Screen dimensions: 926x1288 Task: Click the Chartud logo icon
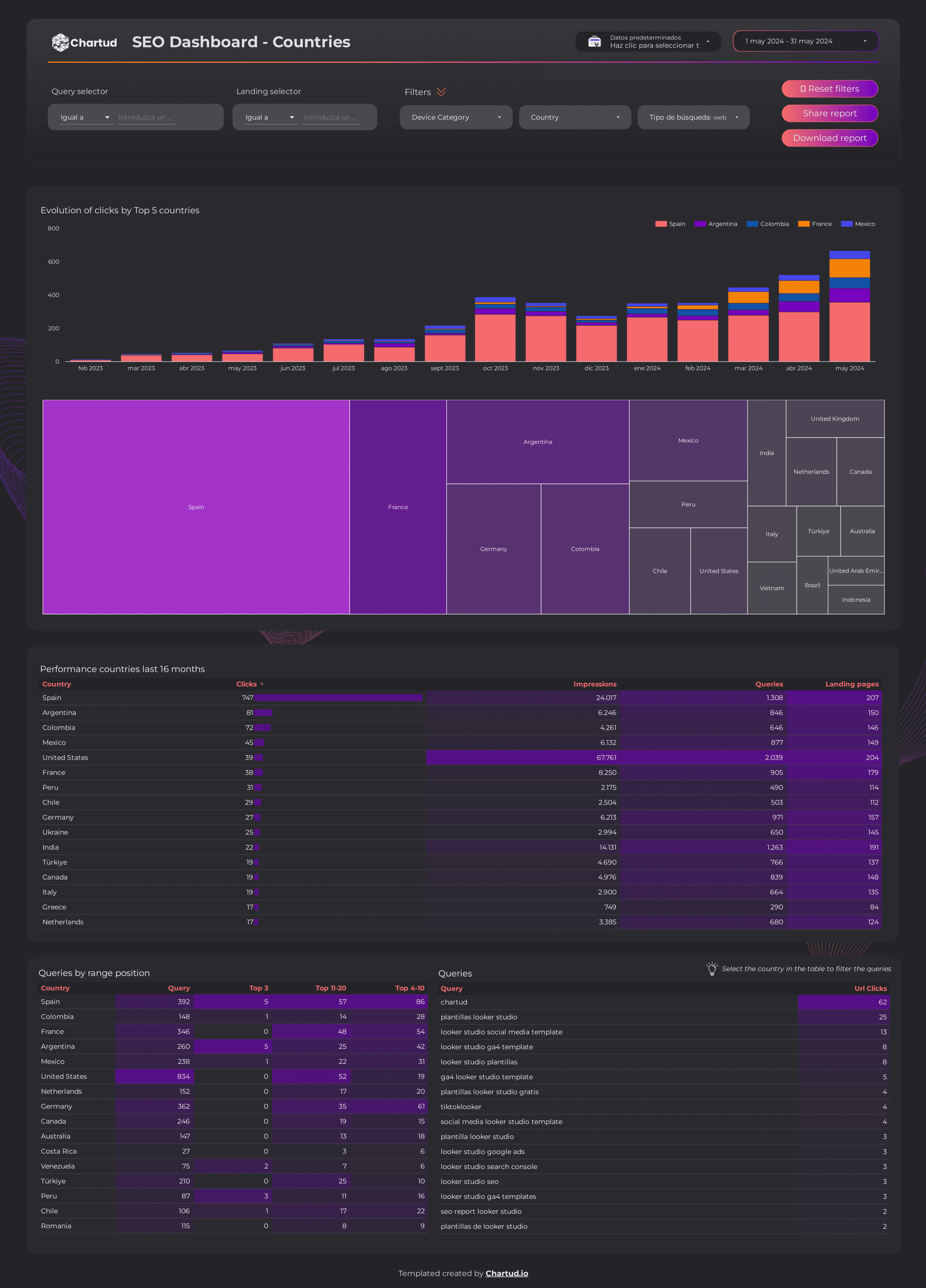[x=60, y=42]
